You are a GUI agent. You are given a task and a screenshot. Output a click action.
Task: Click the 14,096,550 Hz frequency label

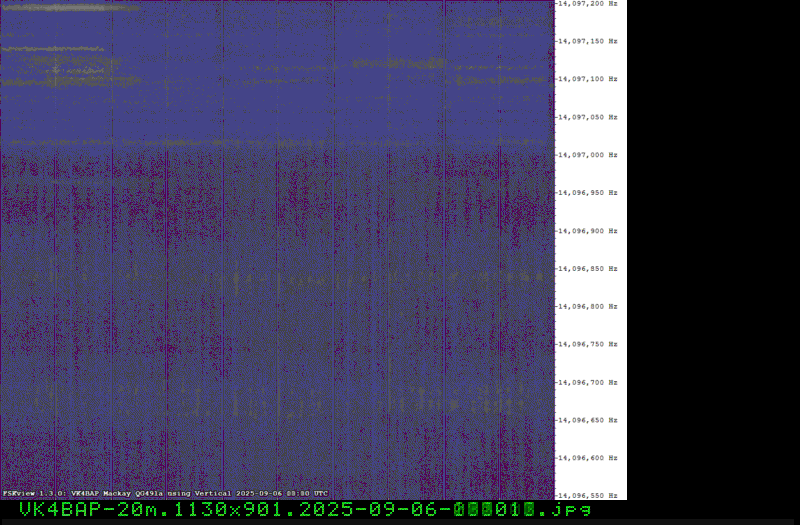(588, 496)
